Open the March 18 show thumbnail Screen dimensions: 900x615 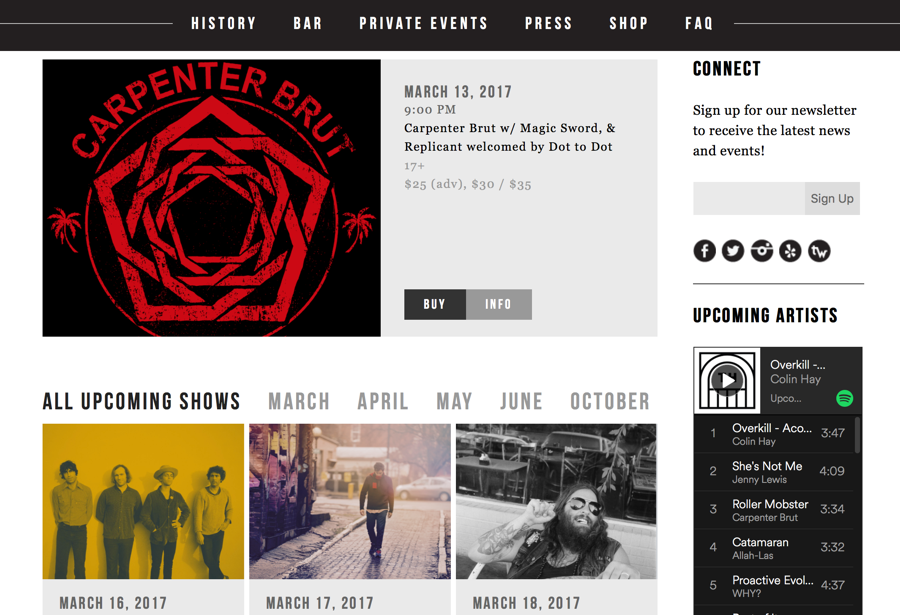click(x=556, y=501)
